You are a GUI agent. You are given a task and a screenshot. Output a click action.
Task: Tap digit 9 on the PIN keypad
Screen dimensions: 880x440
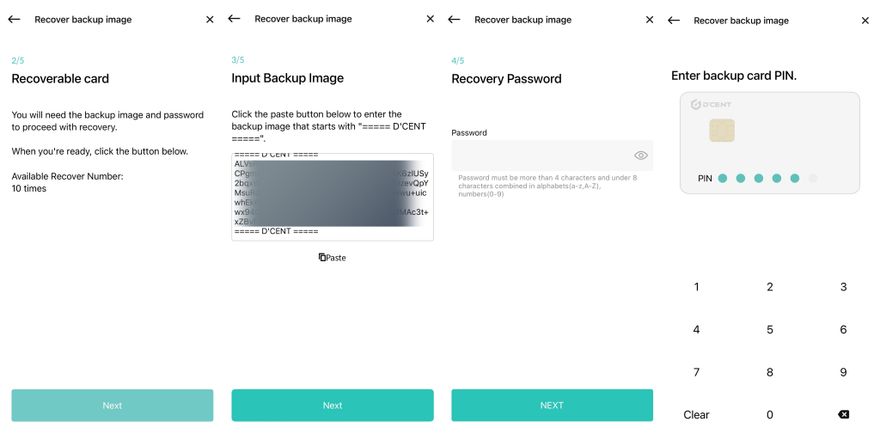pyautogui.click(x=843, y=373)
